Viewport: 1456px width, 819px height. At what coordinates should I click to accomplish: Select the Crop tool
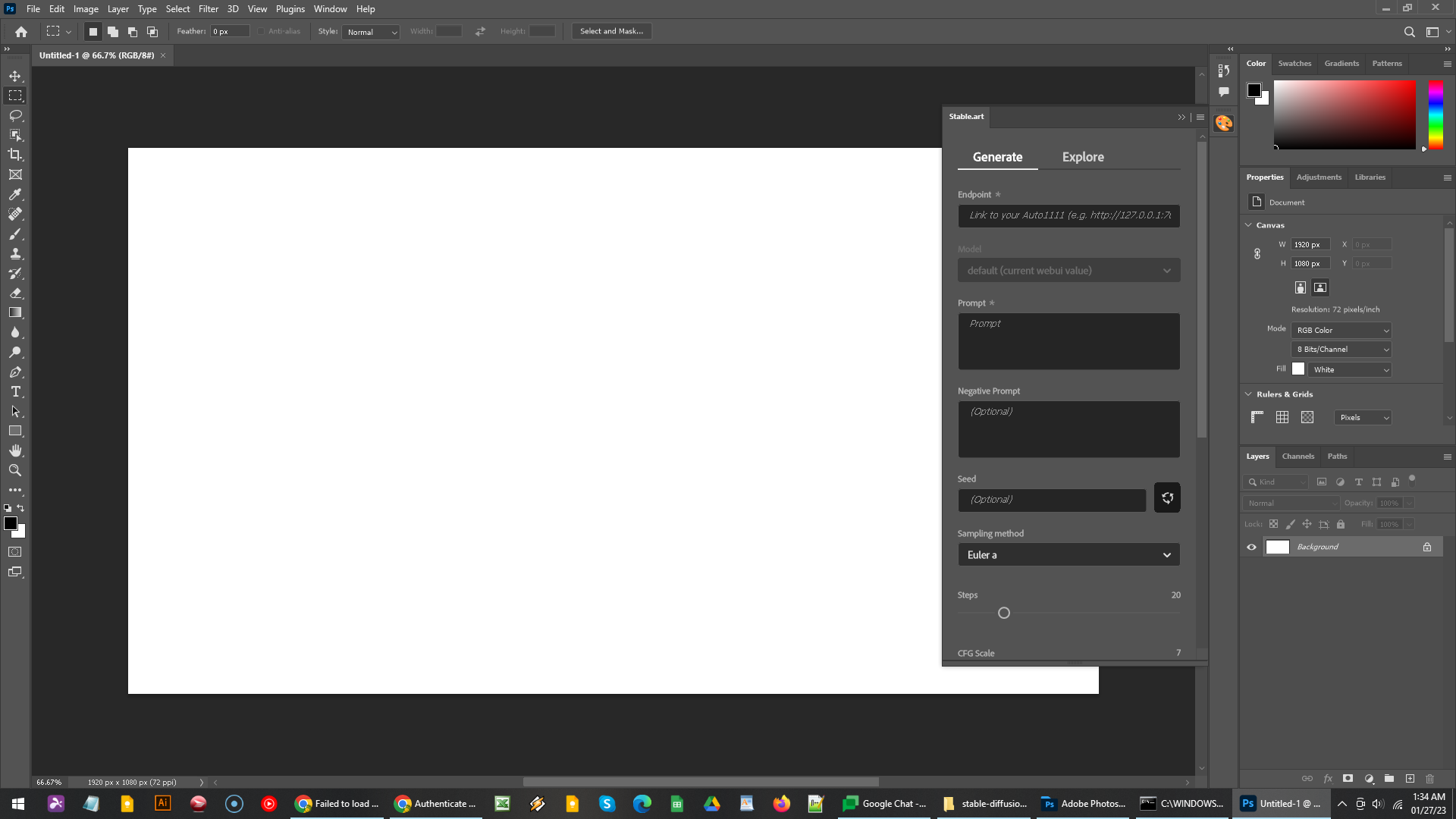[15, 155]
